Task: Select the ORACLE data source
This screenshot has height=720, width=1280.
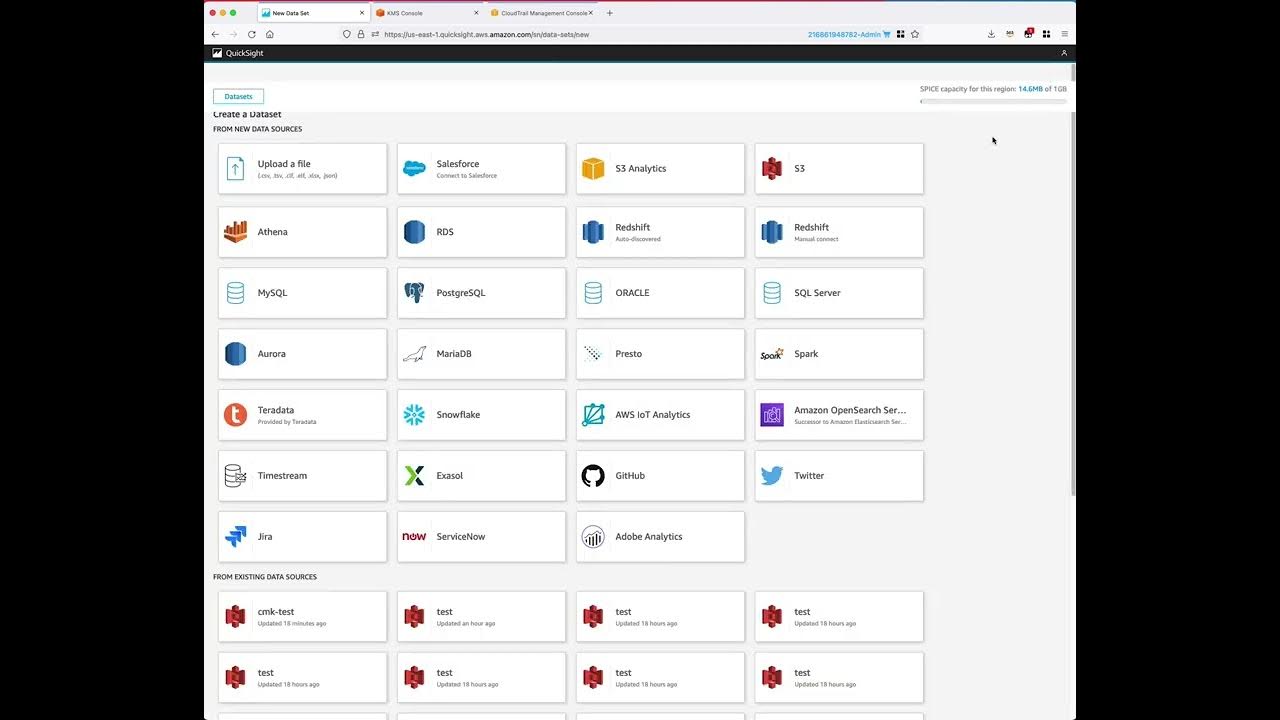Action: [x=660, y=293]
